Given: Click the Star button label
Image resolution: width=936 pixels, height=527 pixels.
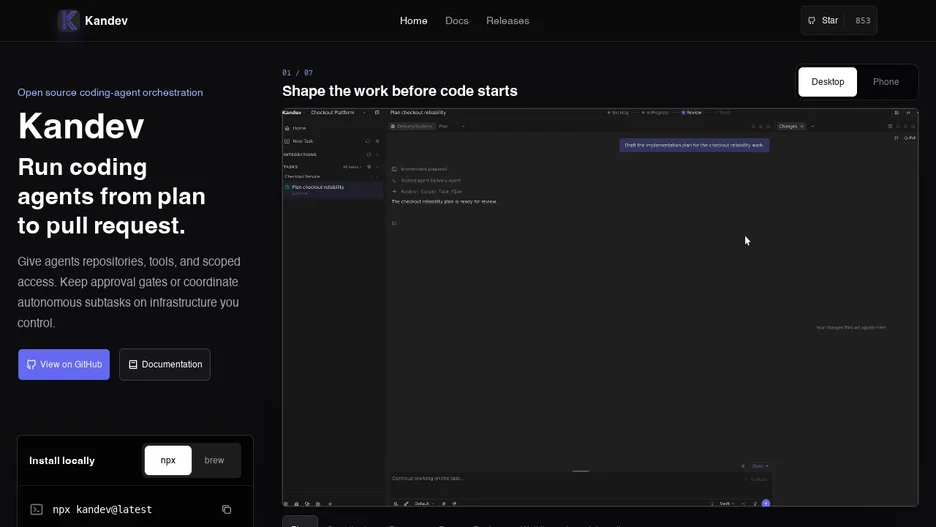Looking at the screenshot, I should 830,20.
